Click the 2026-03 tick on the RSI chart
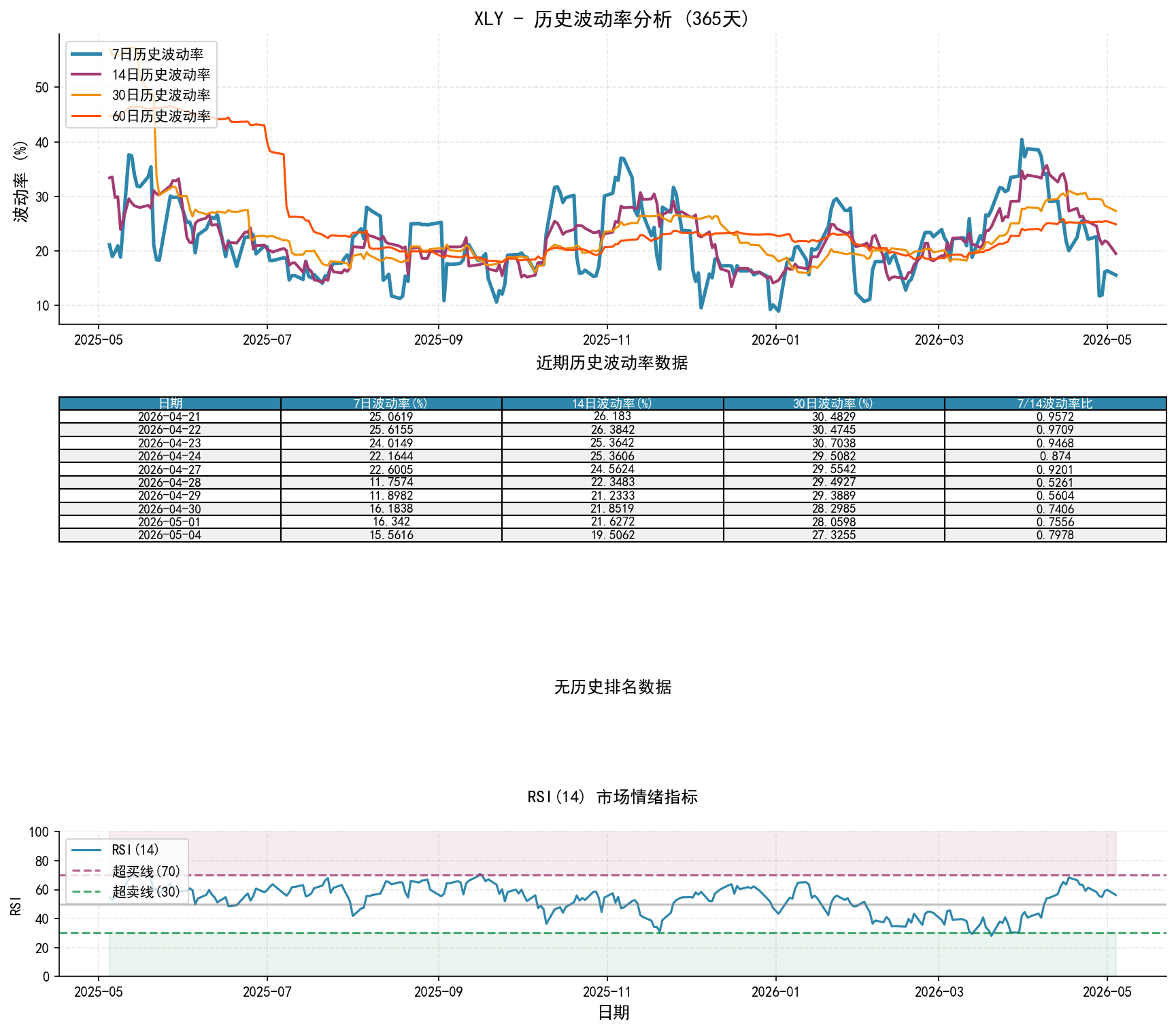Screen dimensions: 1176x1030 (x=939, y=991)
